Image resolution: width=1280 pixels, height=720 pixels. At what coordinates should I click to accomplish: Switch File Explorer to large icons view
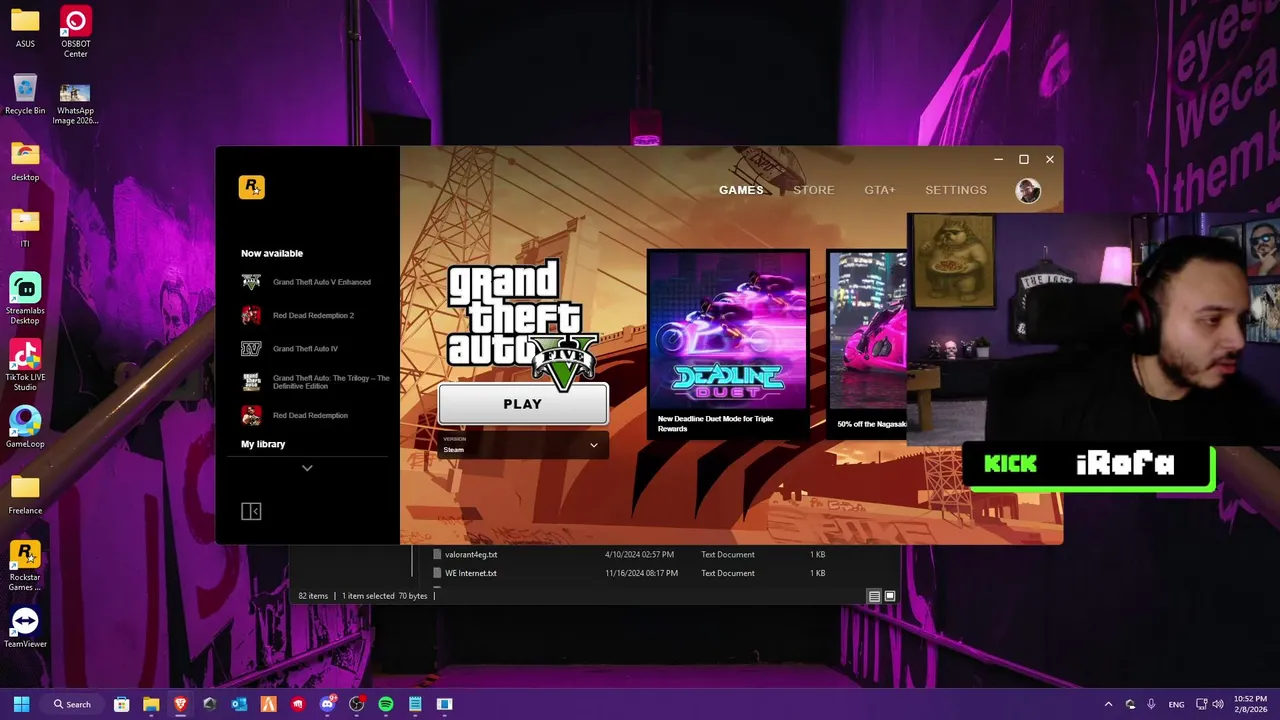point(890,596)
